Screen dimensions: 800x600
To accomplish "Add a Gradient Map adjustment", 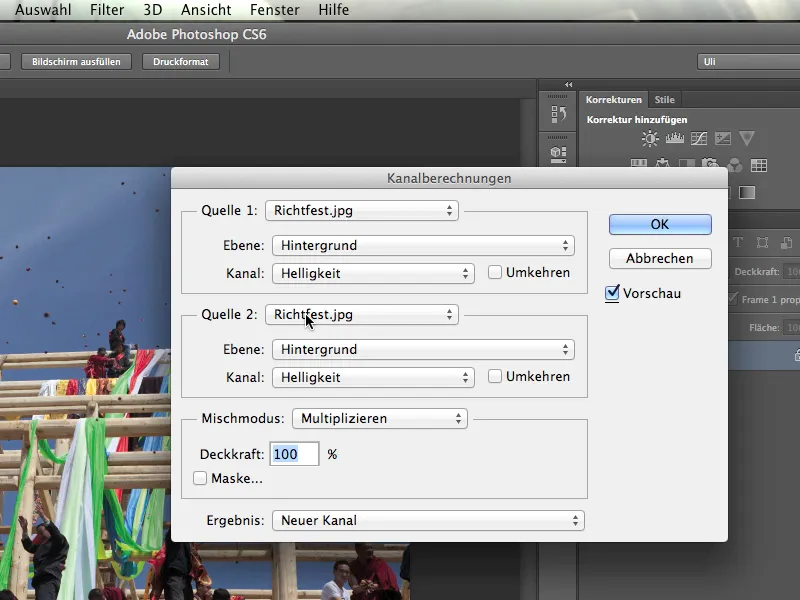I will pos(747,192).
